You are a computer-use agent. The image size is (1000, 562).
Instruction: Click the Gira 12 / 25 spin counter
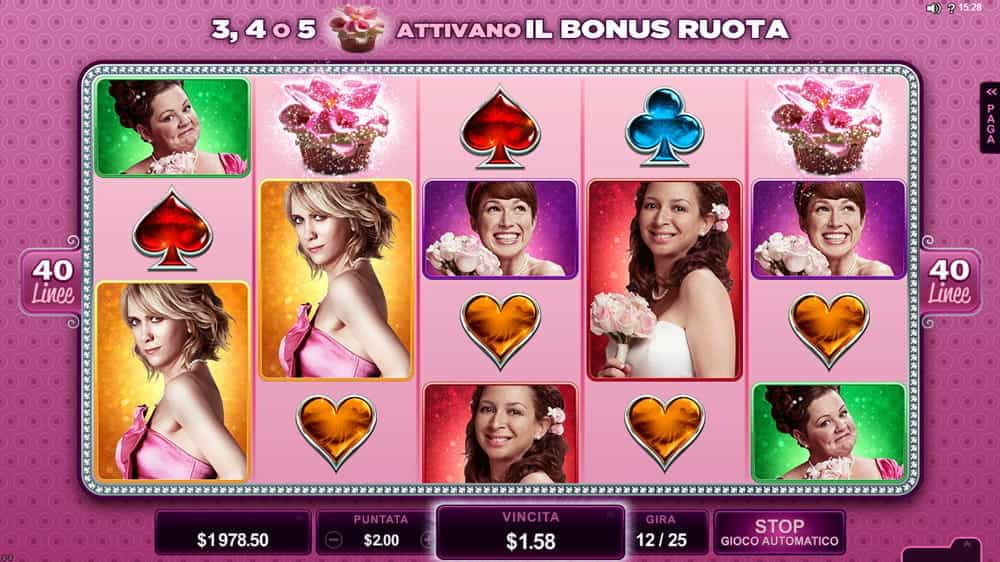click(x=661, y=532)
